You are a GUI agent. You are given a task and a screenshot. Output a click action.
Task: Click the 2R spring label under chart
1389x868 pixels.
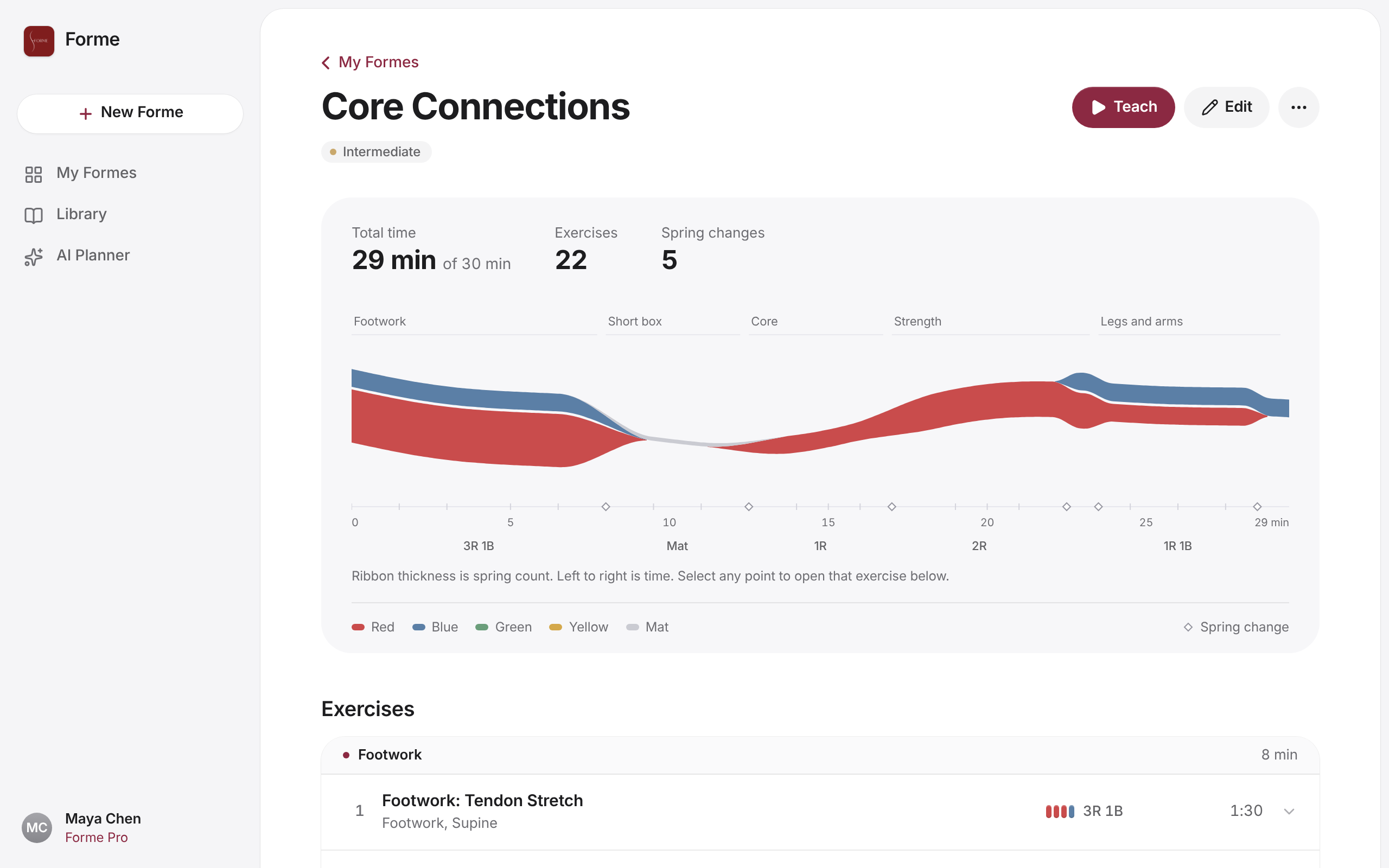979,546
